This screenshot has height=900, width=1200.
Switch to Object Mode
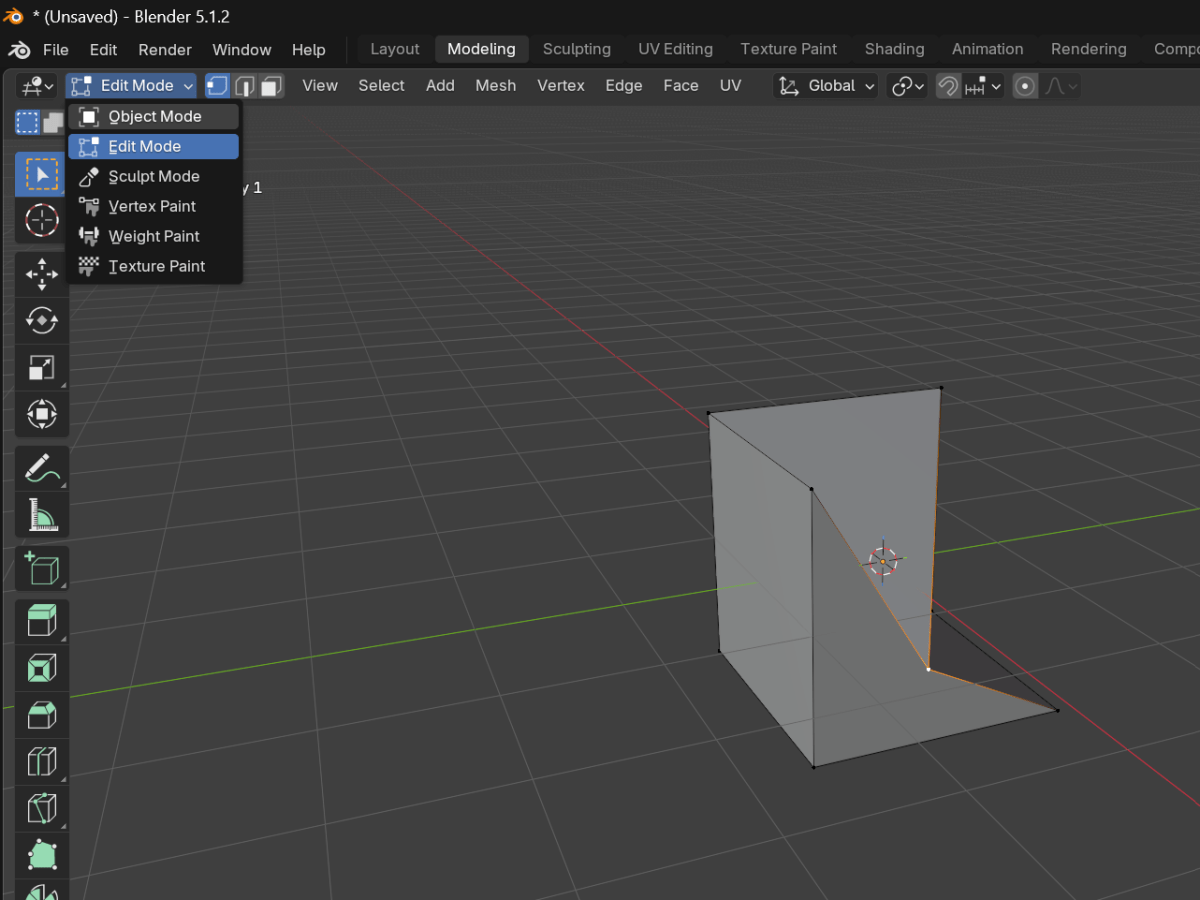(153, 116)
